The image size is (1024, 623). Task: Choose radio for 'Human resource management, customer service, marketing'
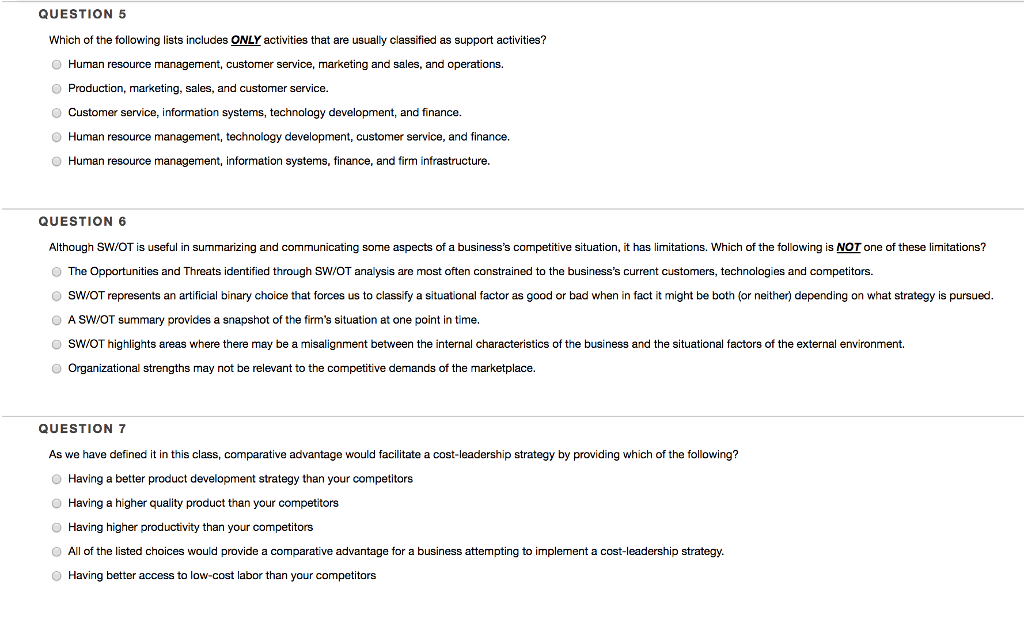[x=57, y=64]
